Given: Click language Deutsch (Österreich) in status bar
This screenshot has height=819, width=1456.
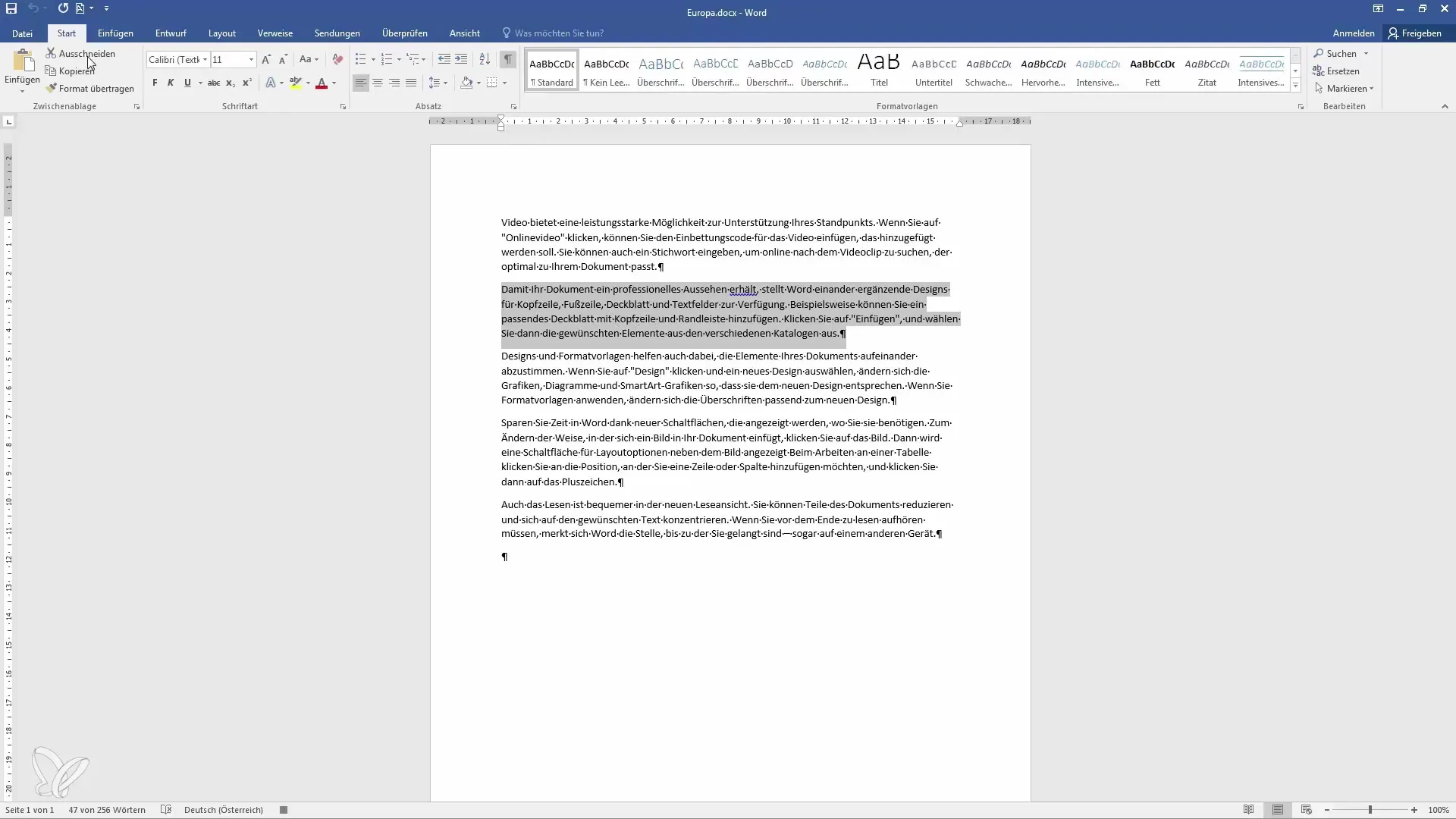Looking at the screenshot, I should pos(224,810).
